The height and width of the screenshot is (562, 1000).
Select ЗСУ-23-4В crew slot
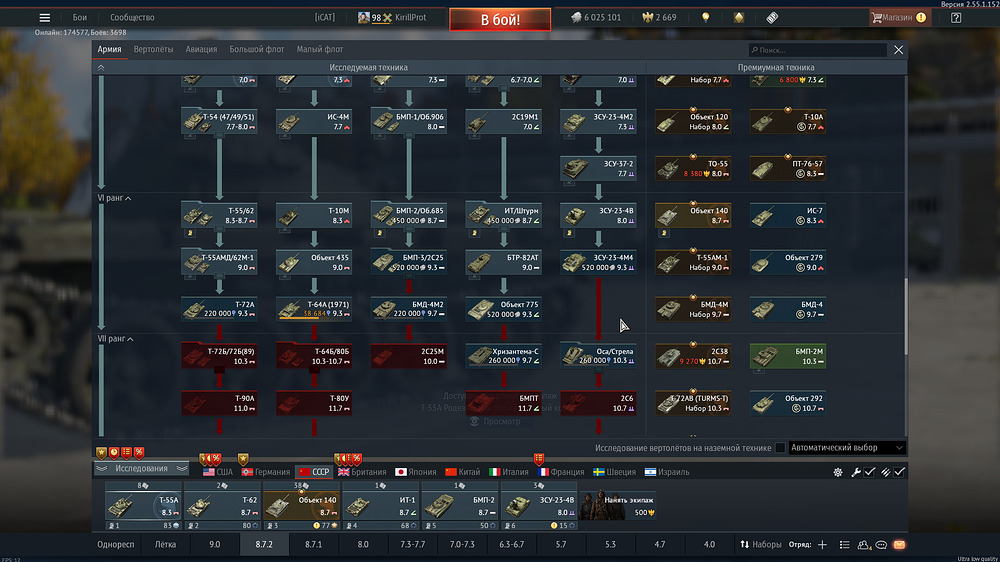click(x=539, y=506)
